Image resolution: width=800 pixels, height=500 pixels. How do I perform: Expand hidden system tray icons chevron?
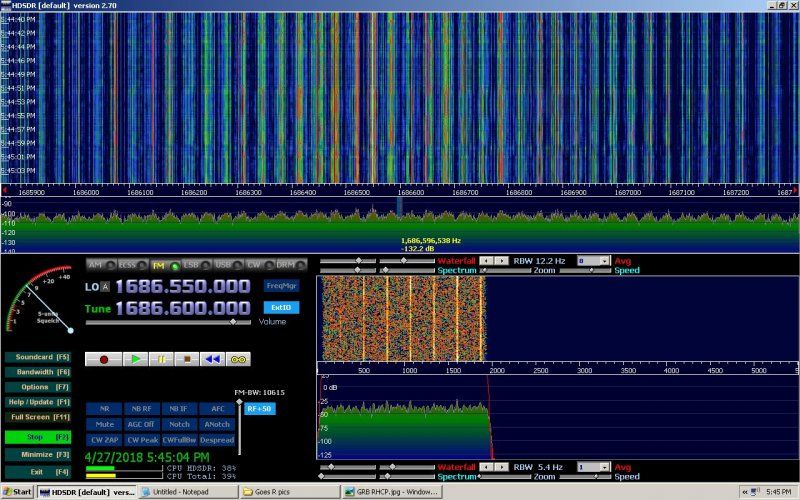(745, 492)
